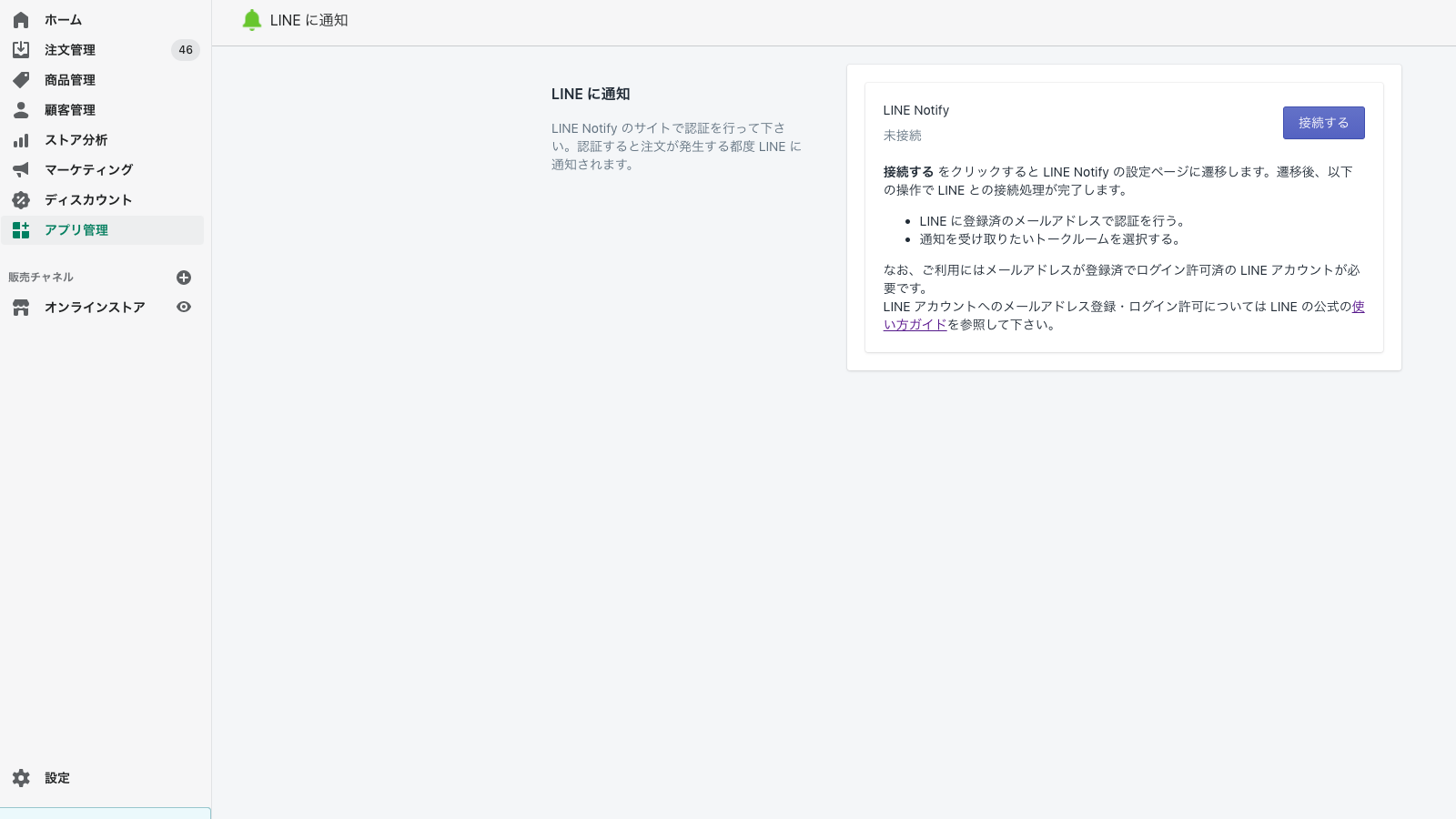
Task: Open 商品管理 via the tag icon
Action: coord(20,80)
